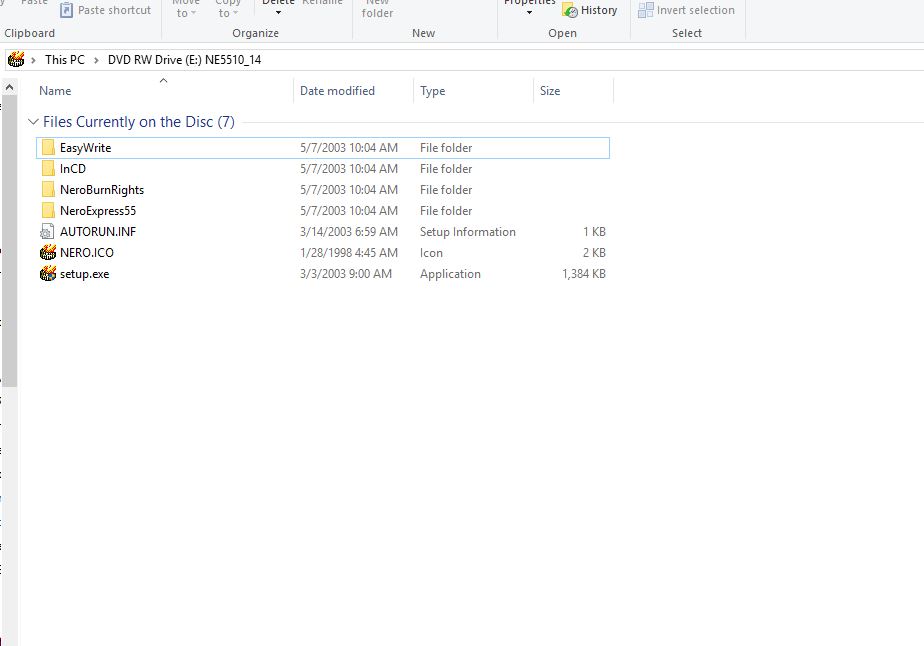Image resolution: width=924 pixels, height=646 pixels.
Task: Select the EasyWrite folder icon
Action: (x=48, y=148)
